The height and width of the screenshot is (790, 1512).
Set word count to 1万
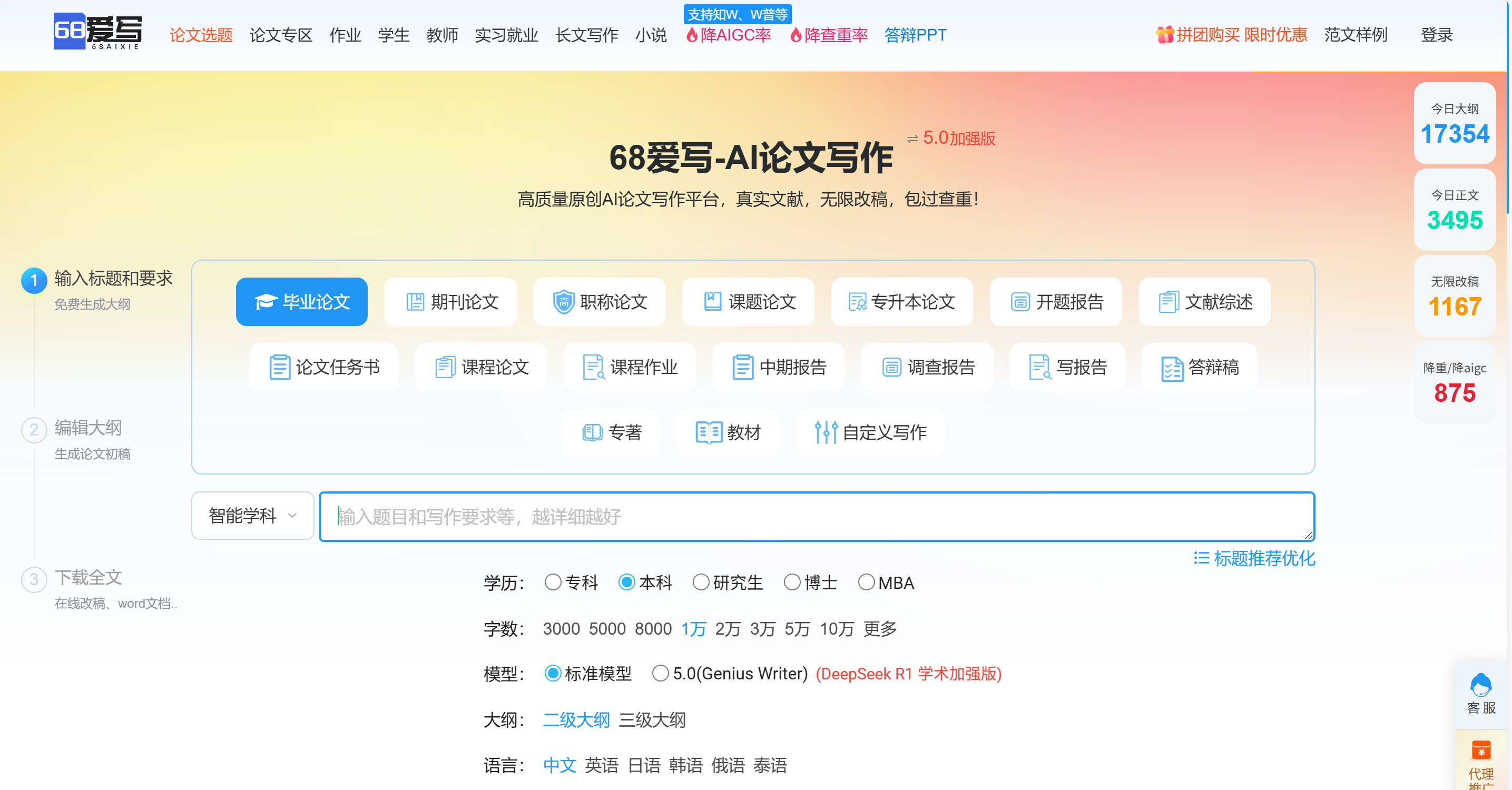[x=693, y=629]
